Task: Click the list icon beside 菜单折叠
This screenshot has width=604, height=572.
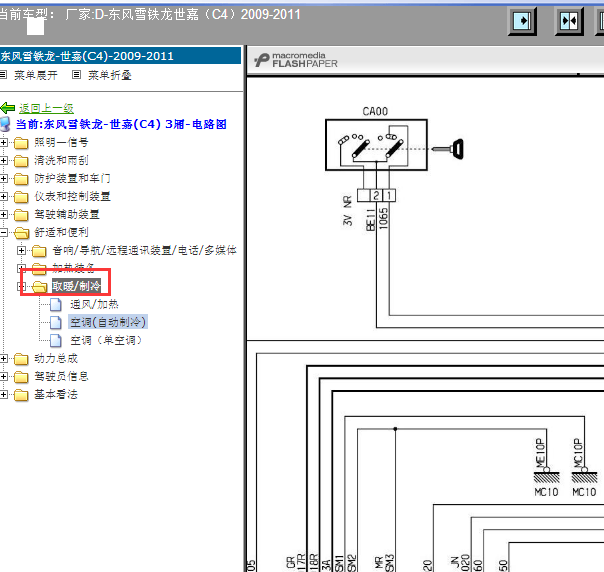Action: click(76, 75)
